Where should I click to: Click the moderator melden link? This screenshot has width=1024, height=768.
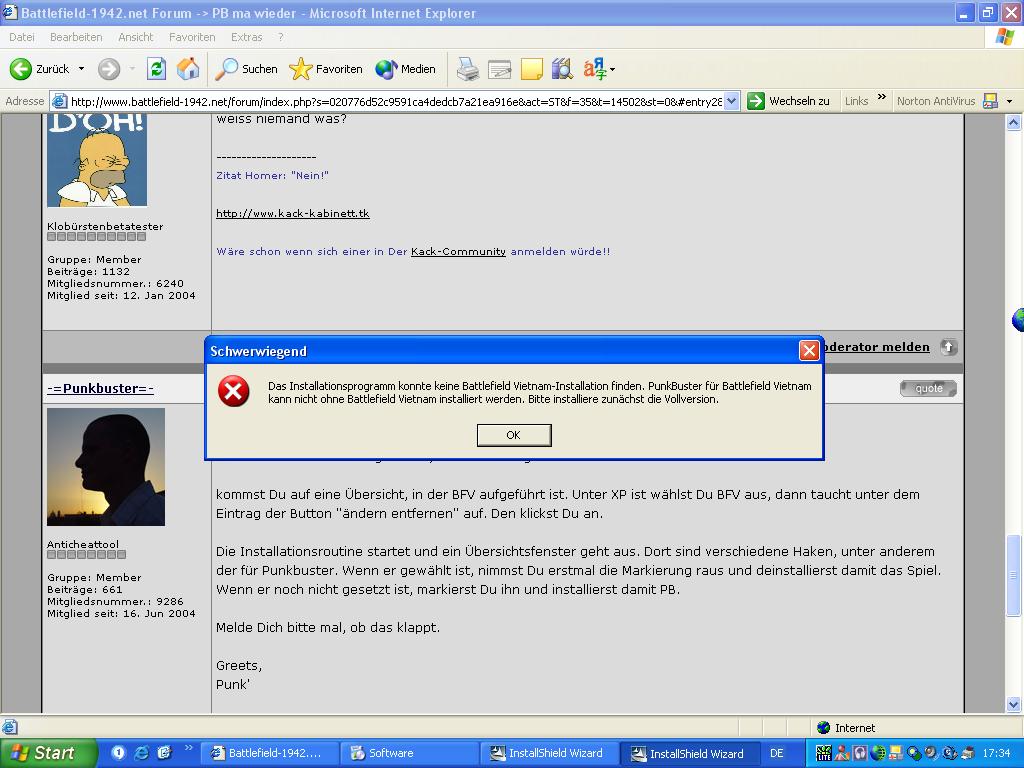coord(876,347)
